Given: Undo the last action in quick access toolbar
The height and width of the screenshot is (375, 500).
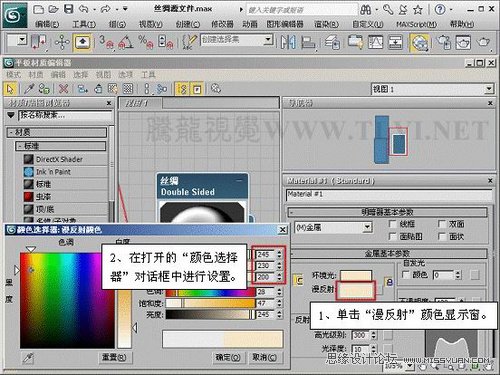Looking at the screenshot, I should point(84,9).
